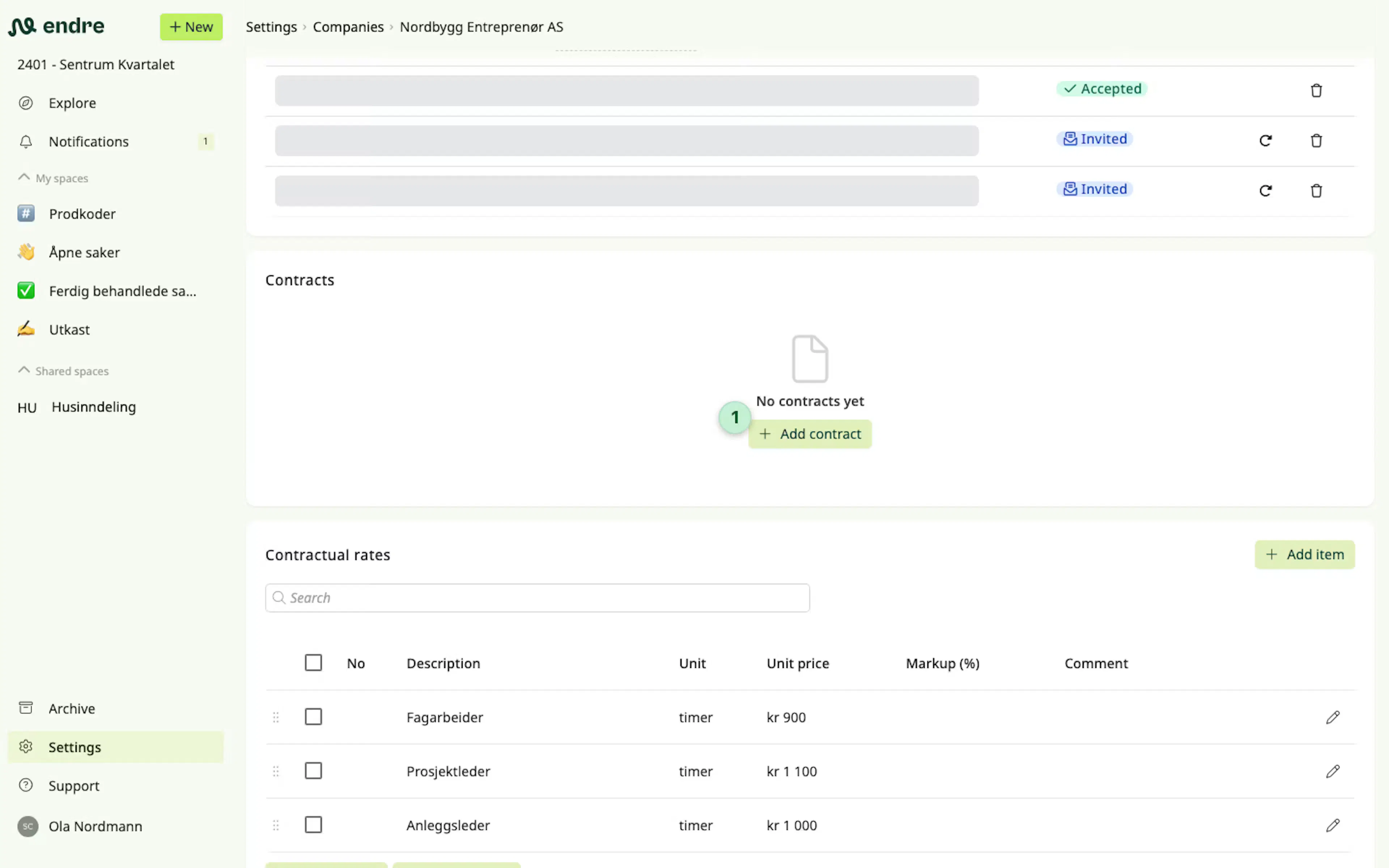Click the search magnifier icon in Contractual rates
This screenshot has height=868, width=1389.
pyautogui.click(x=279, y=597)
